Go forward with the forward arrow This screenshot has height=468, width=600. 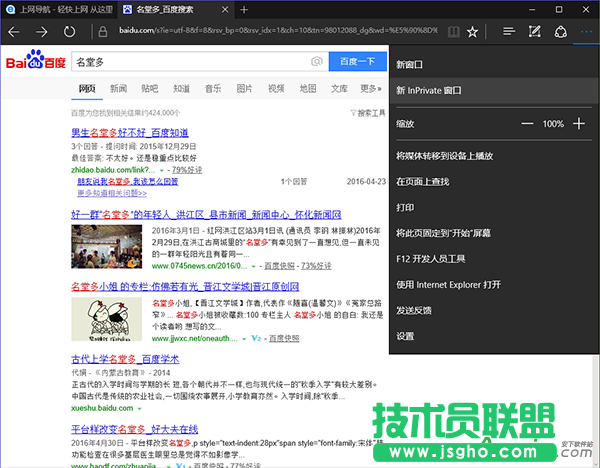click(42, 32)
